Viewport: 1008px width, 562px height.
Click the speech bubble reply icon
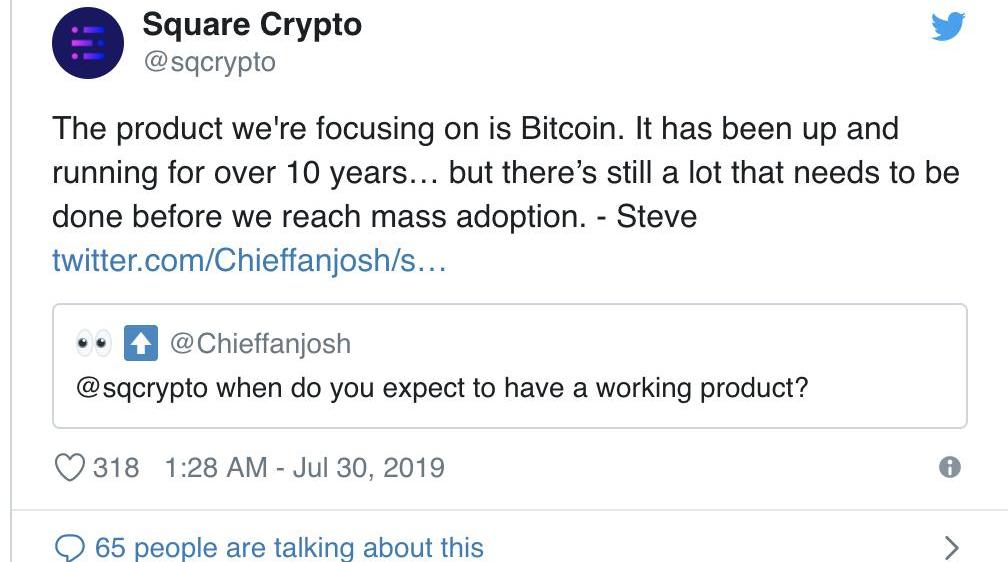pos(68,547)
